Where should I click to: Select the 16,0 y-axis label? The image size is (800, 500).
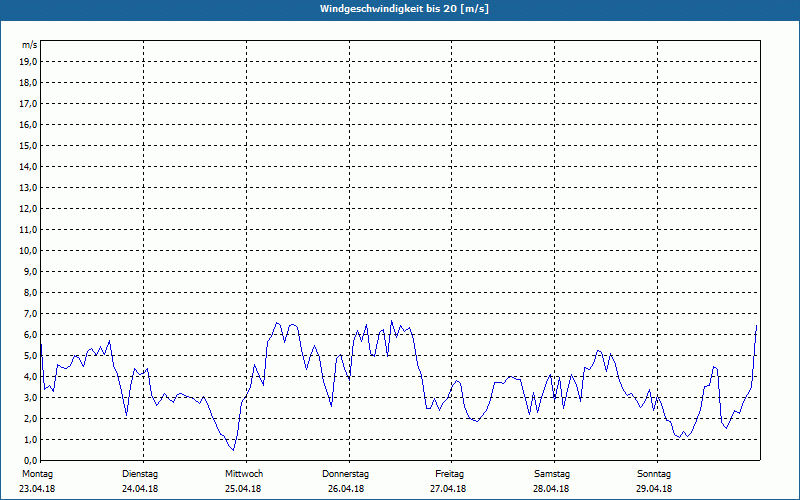pyautogui.click(x=28, y=124)
